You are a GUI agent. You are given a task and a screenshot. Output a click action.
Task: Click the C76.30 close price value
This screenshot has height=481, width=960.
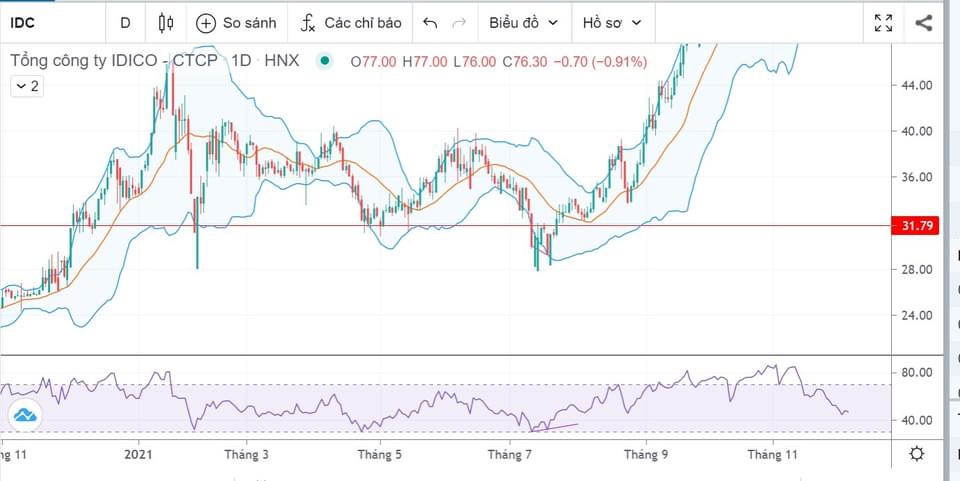click(x=525, y=62)
